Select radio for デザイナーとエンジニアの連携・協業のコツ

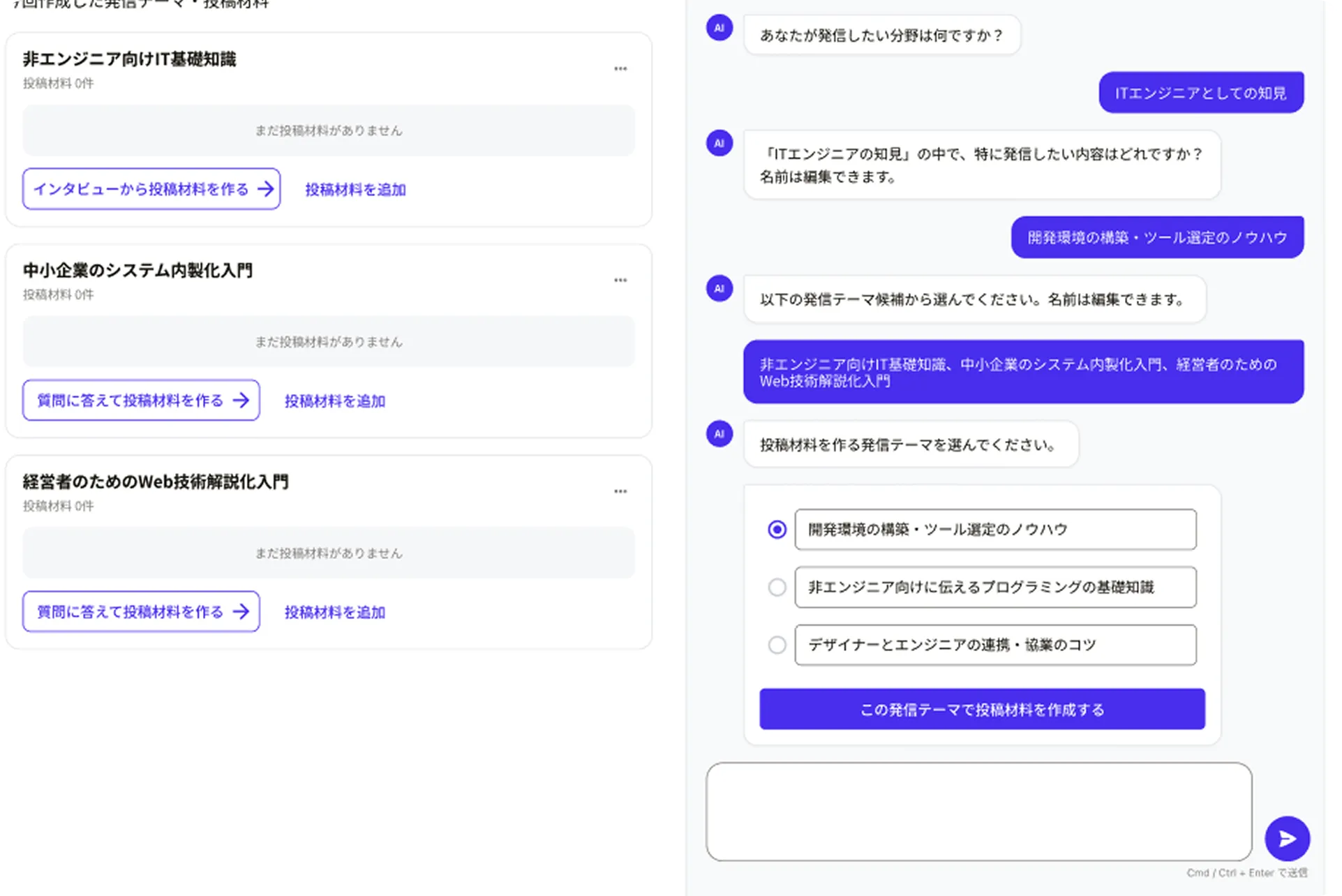[777, 645]
